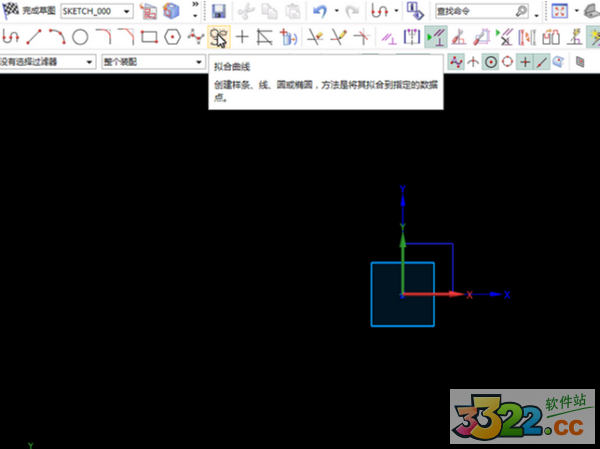
Task: Select the Polygon hexagon tool
Action: (172, 38)
